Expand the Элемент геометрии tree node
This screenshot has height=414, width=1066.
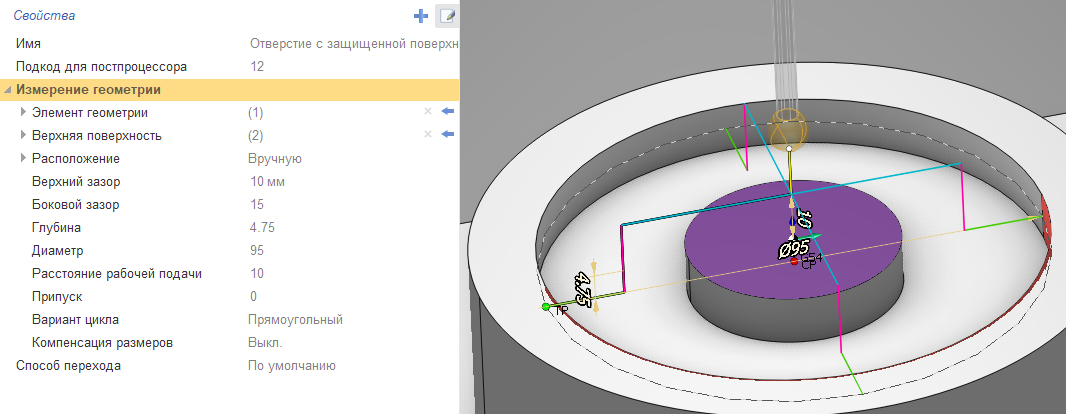coord(24,112)
